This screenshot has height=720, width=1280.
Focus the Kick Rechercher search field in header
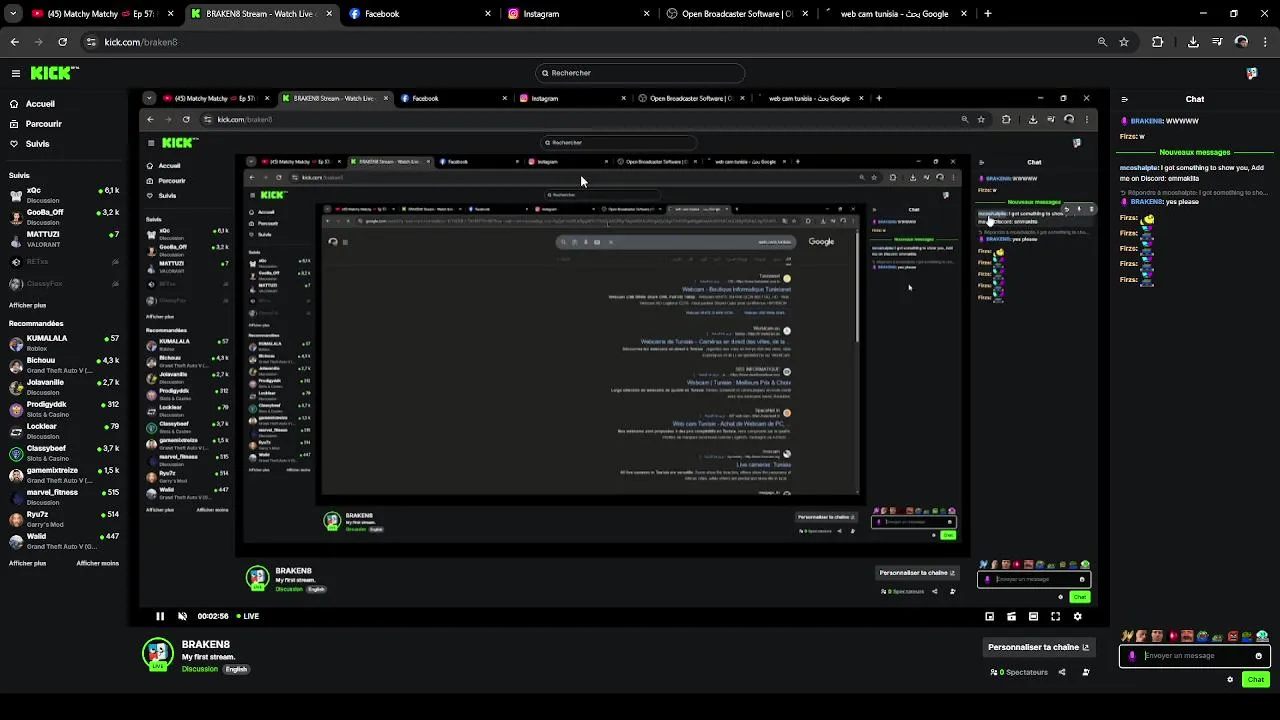640,73
